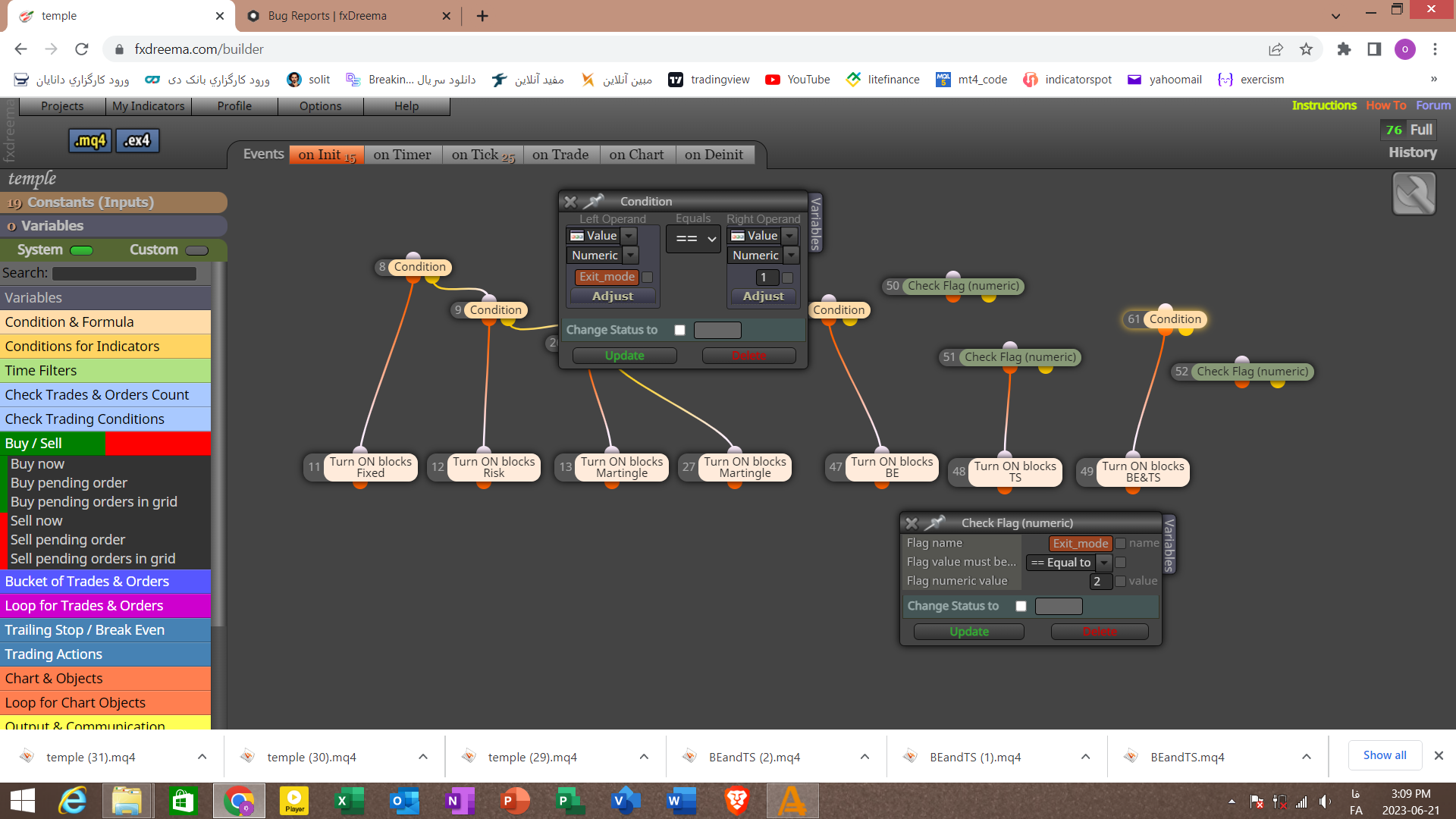Tick the name checkbox in Check Flag panel
The width and height of the screenshot is (1456, 819).
click(1120, 543)
